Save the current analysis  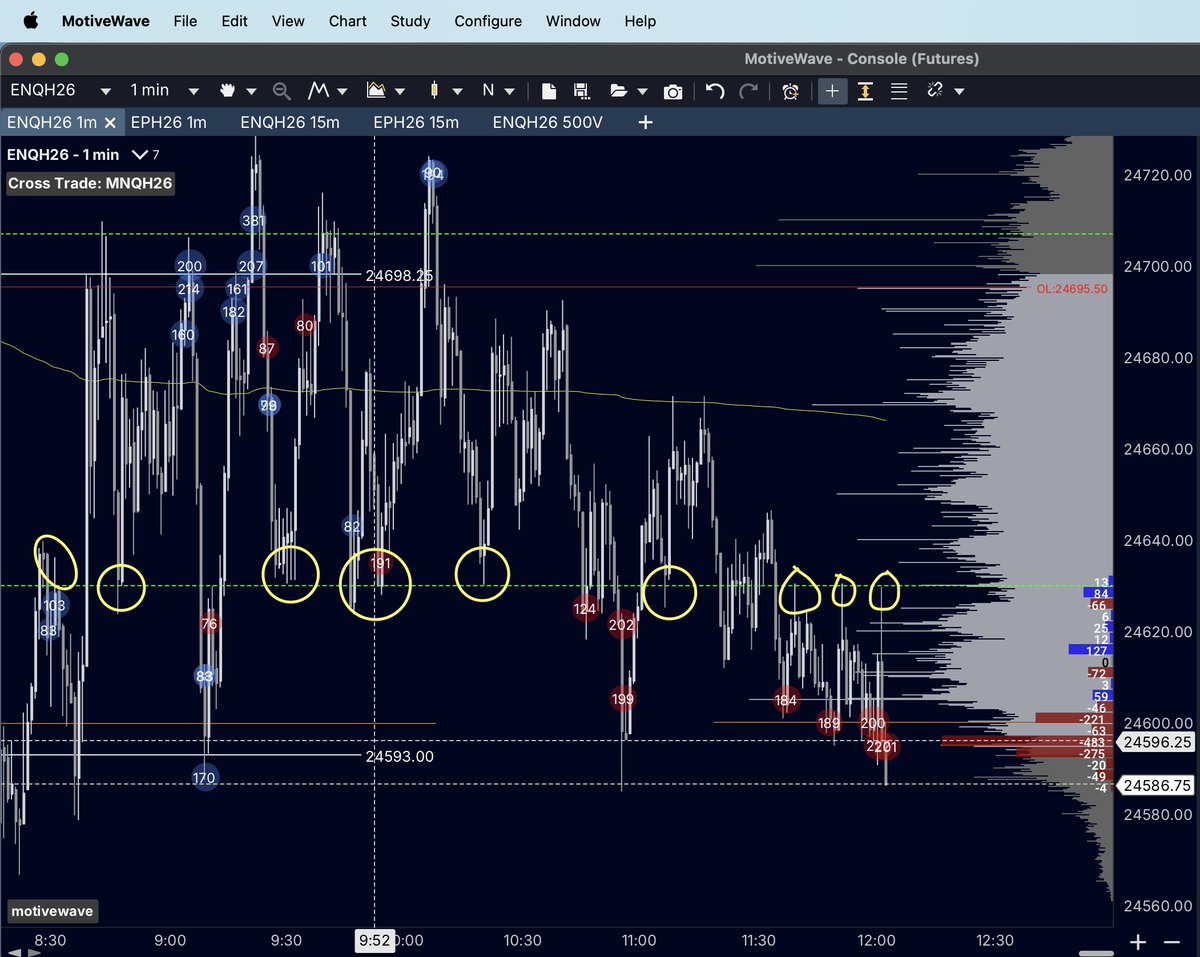[x=580, y=91]
